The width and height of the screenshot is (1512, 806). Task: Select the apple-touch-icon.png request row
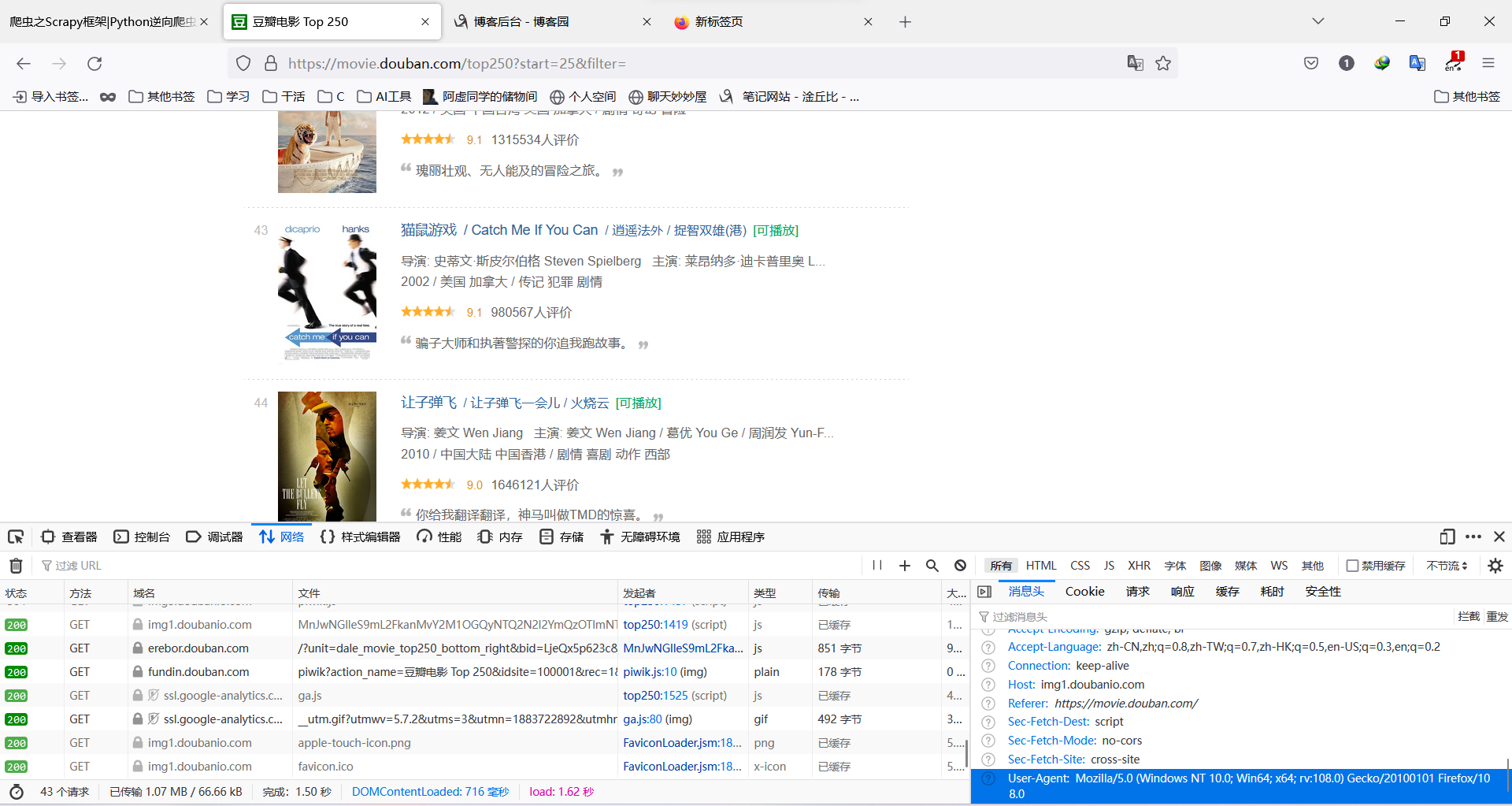click(484, 743)
